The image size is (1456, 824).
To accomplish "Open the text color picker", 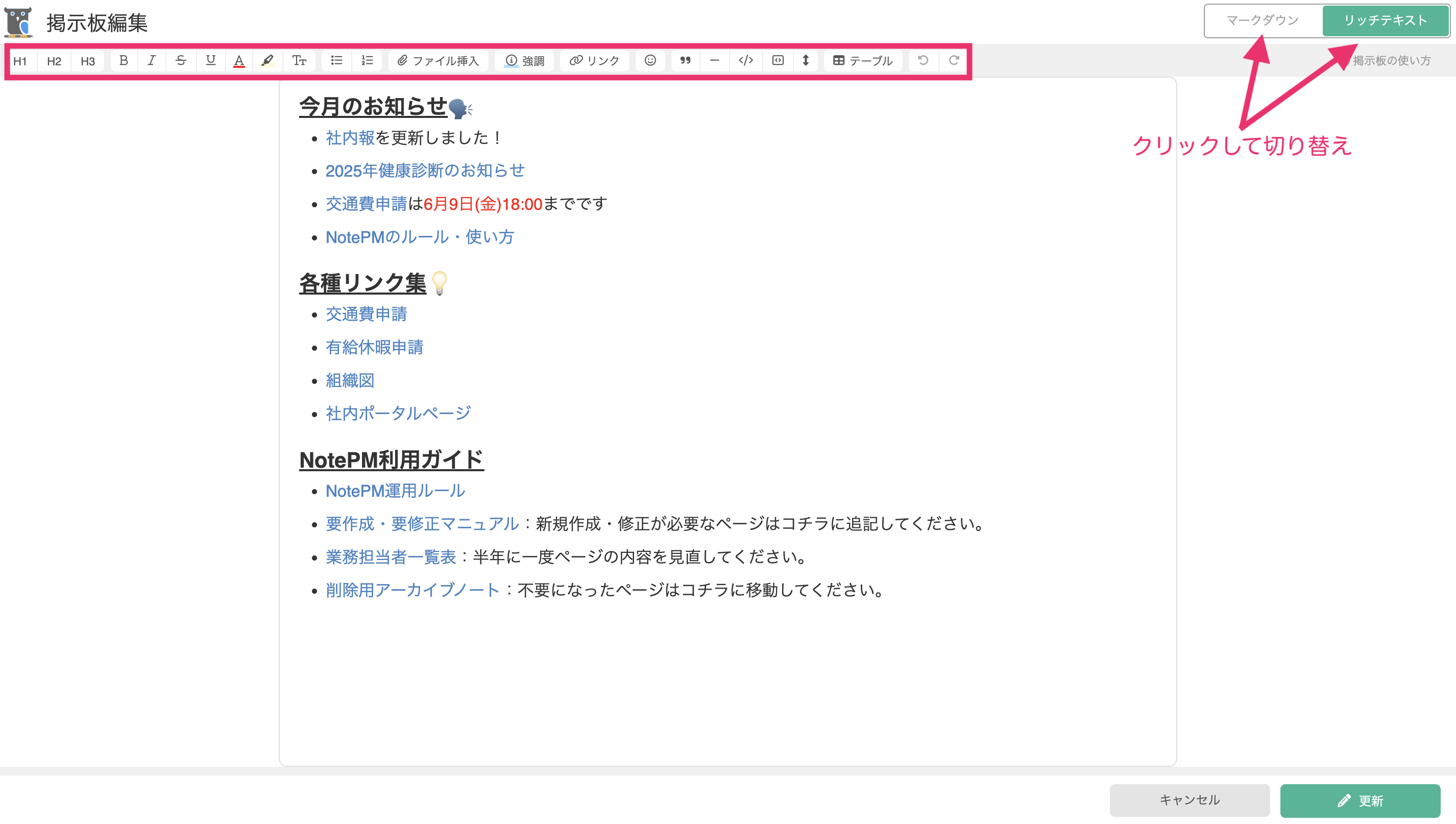I will (239, 61).
